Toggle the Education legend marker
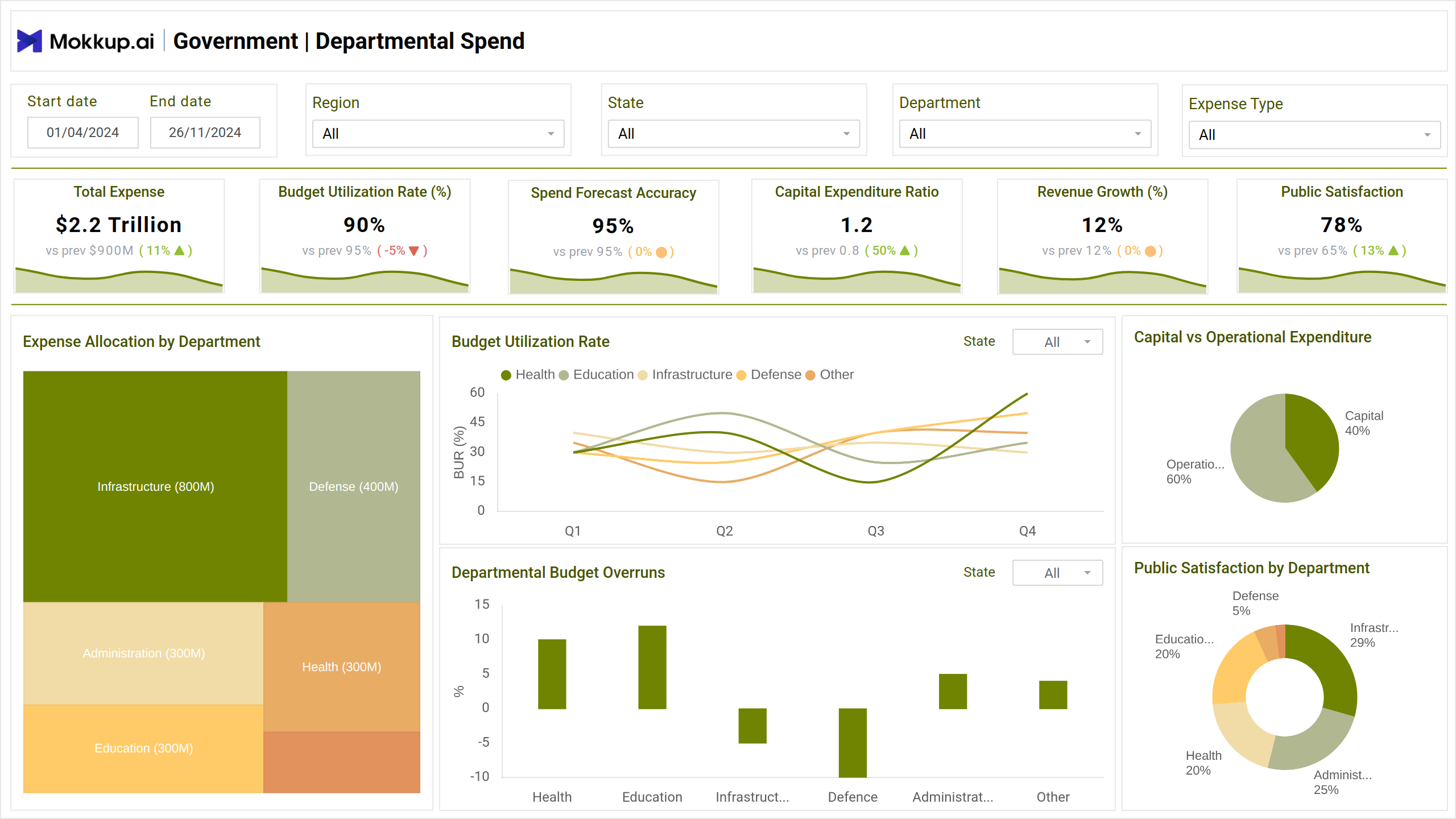Image resolution: width=1456 pixels, height=819 pixels. [x=564, y=375]
